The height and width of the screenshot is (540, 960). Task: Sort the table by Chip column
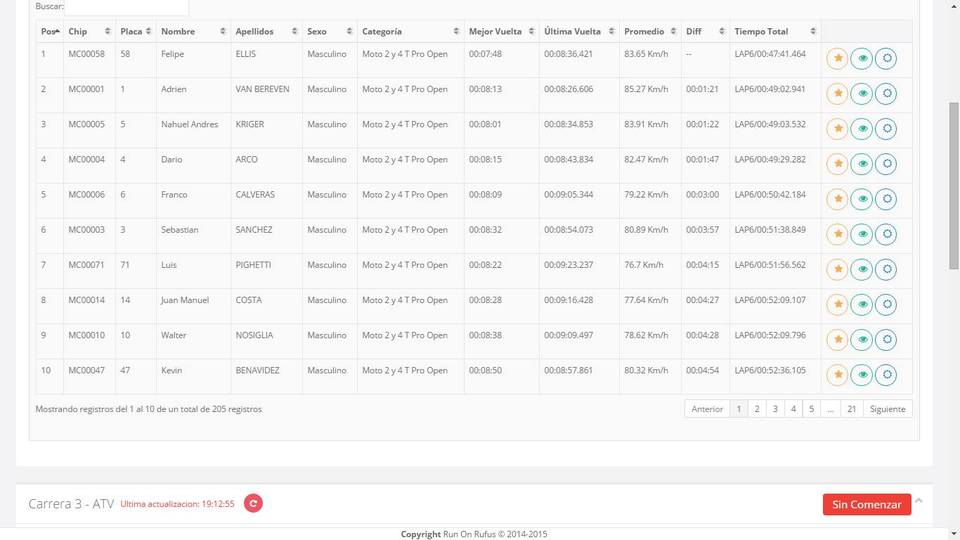[x=89, y=31]
